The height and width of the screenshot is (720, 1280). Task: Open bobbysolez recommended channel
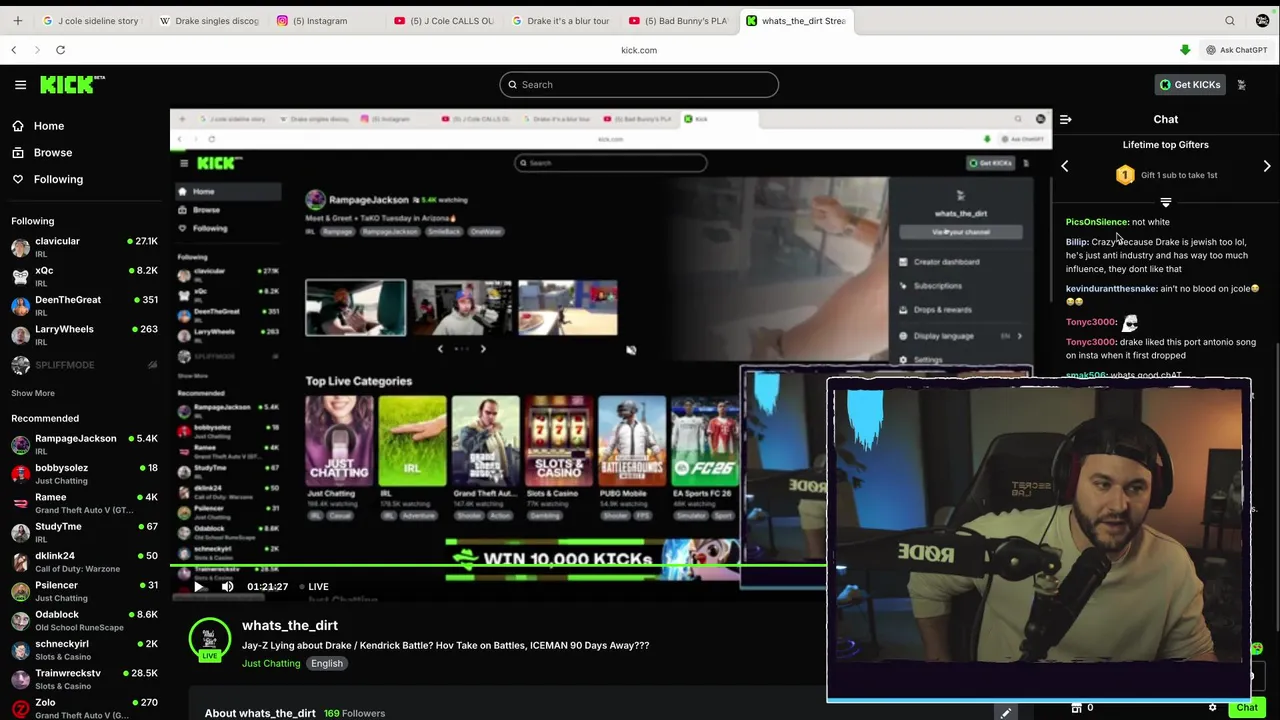[x=84, y=474]
